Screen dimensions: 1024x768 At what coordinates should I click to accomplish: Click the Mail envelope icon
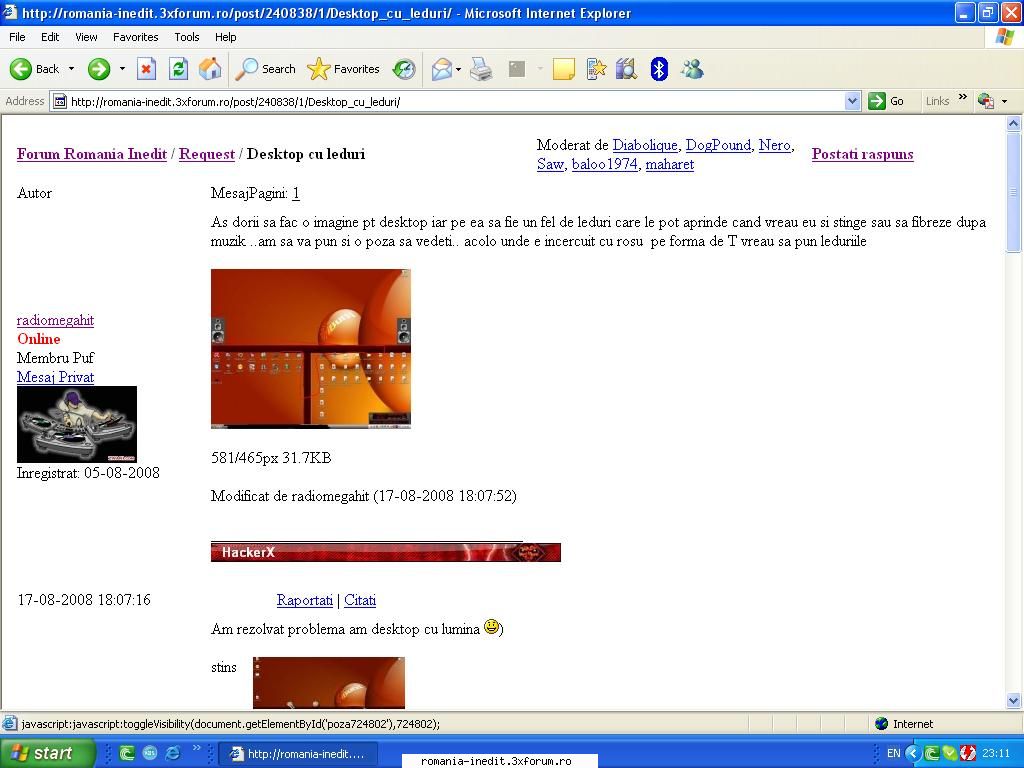click(x=442, y=69)
